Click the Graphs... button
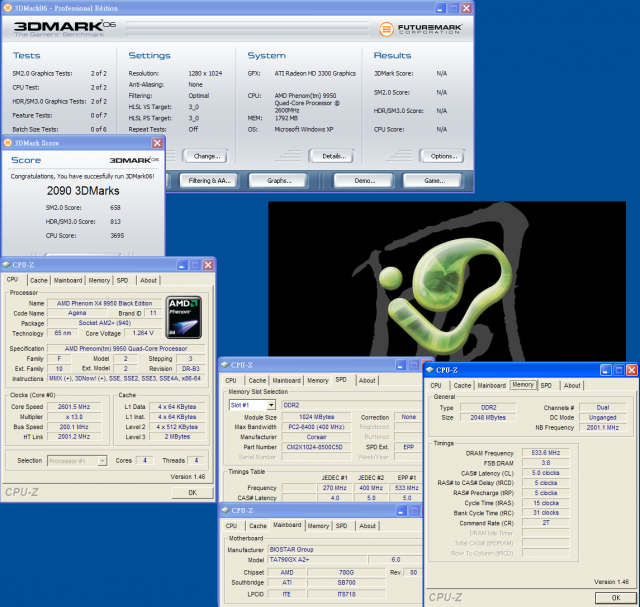The width and height of the screenshot is (640, 607). coord(279,180)
